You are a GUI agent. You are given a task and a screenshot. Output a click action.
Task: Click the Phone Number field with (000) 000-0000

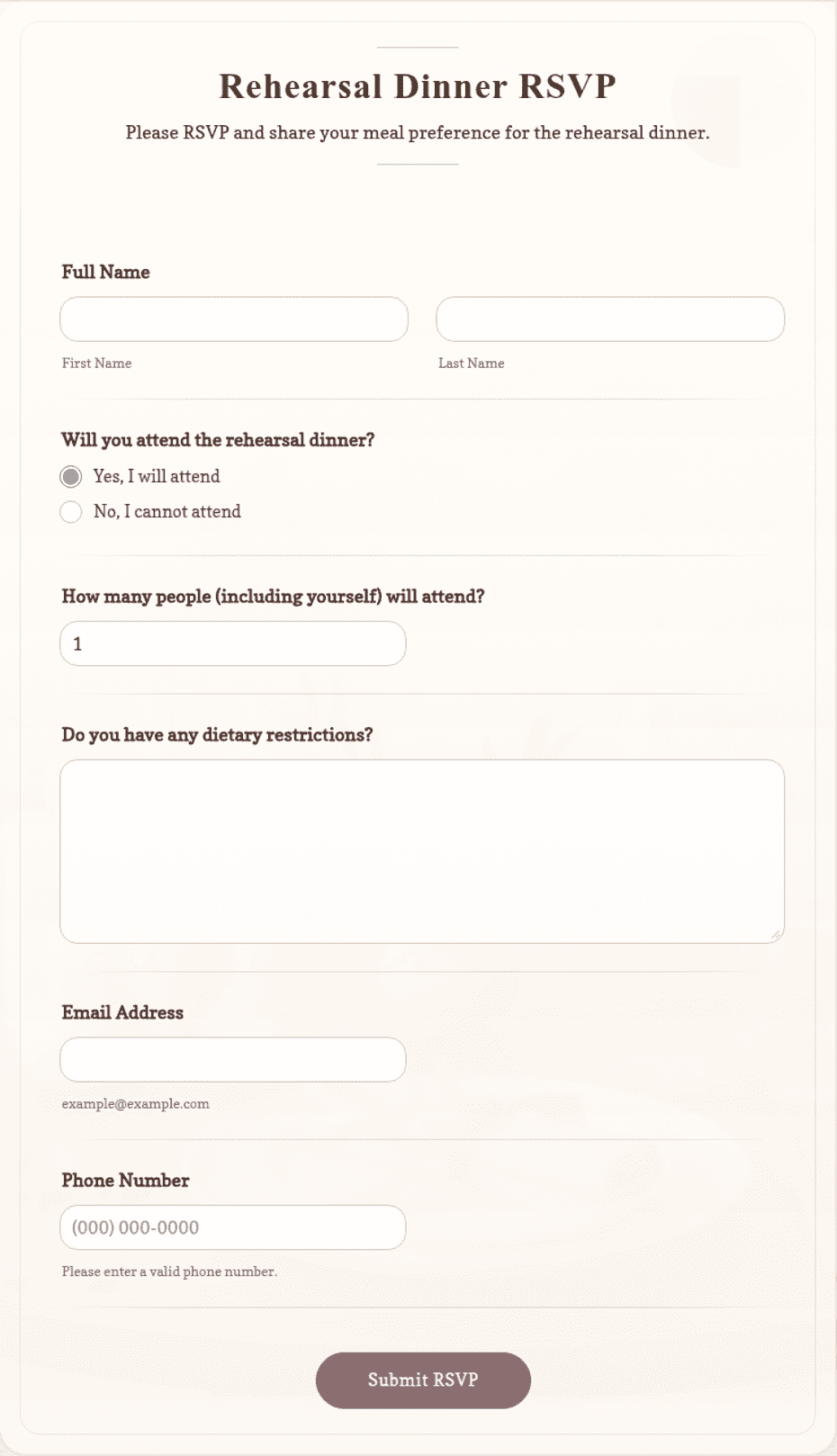point(233,1227)
